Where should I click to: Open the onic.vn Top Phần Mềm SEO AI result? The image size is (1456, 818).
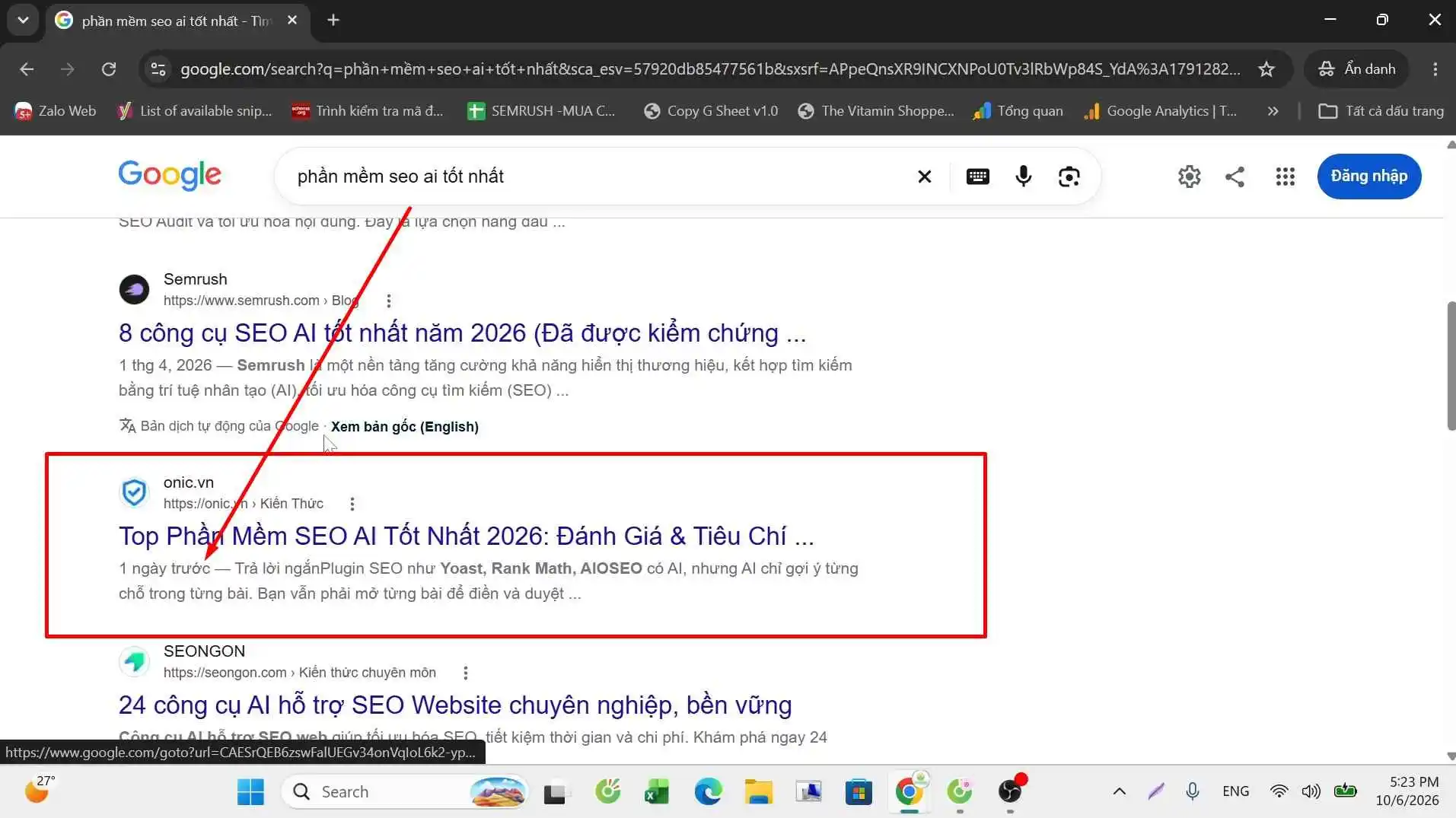coord(466,536)
